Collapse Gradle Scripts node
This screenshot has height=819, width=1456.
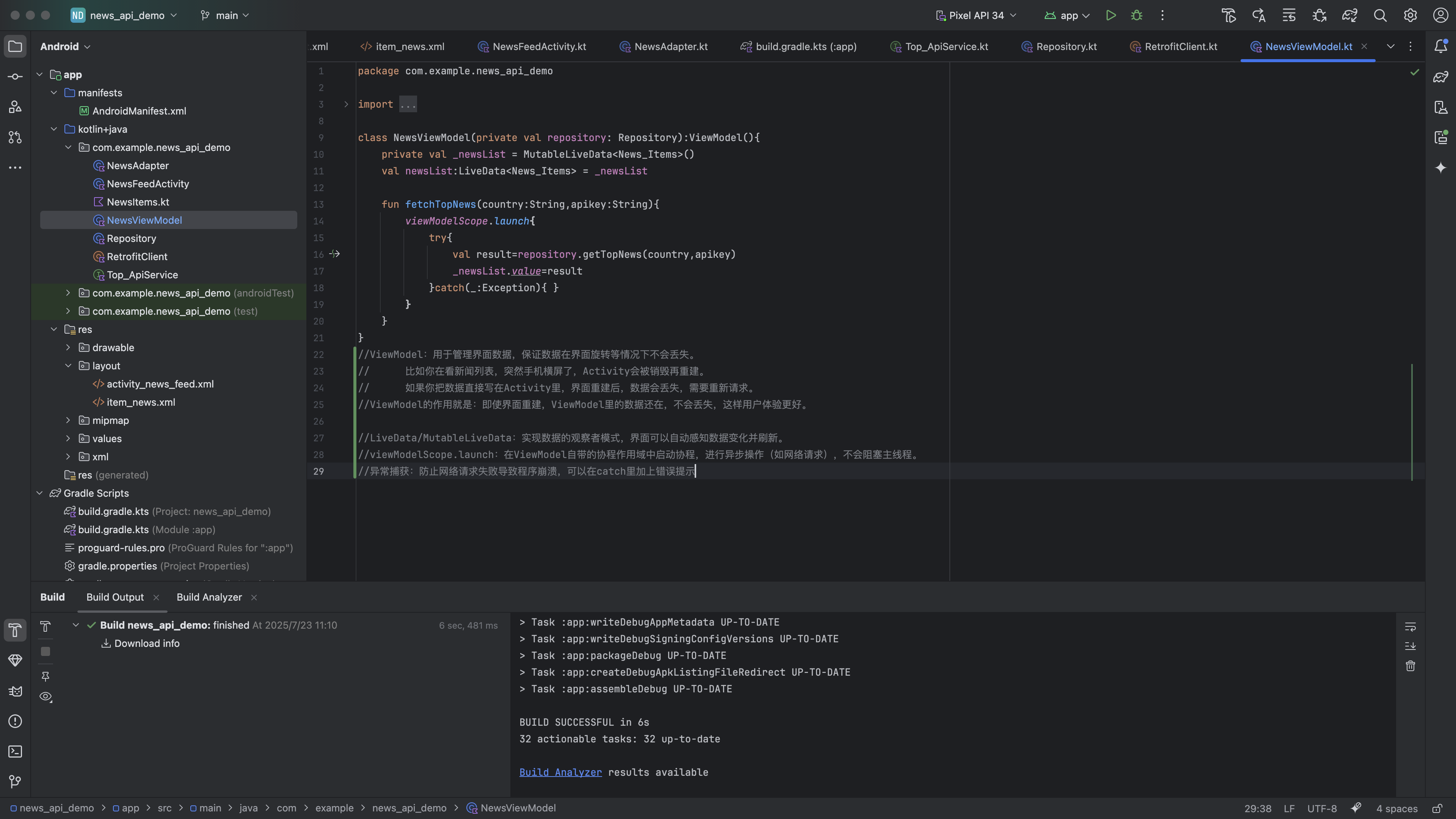point(39,493)
